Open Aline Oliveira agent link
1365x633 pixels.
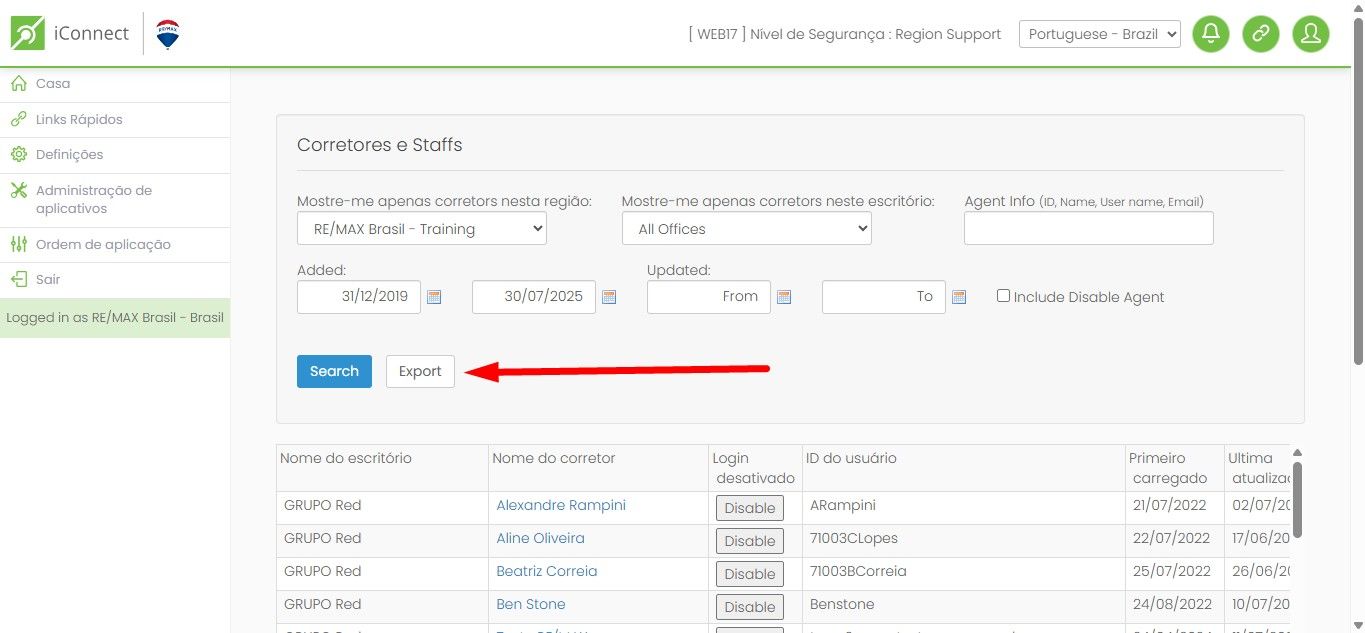tap(540, 538)
